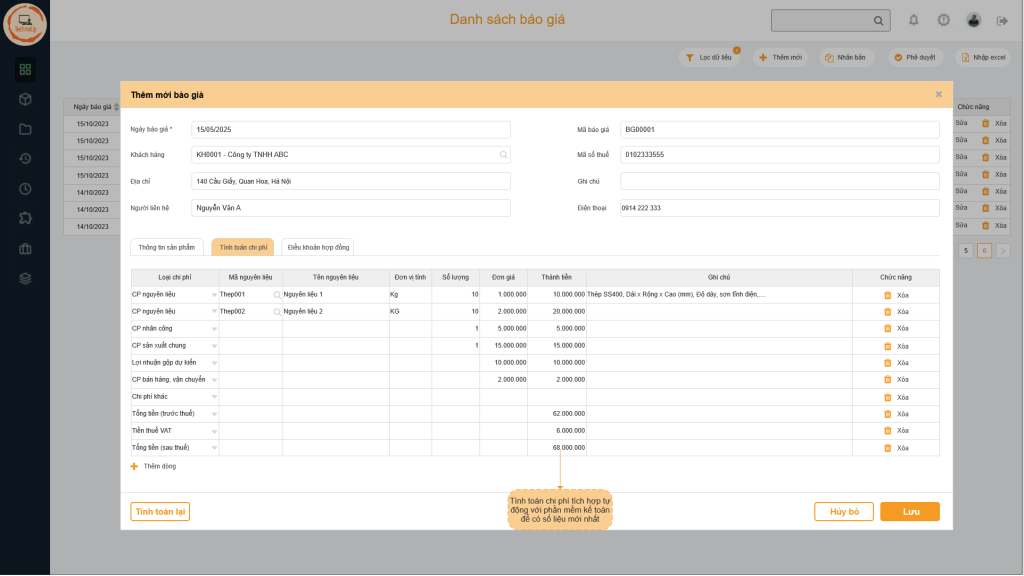Image resolution: width=1024 pixels, height=576 pixels.
Task: Click the folder icon in sidebar
Action: click(x=25, y=129)
